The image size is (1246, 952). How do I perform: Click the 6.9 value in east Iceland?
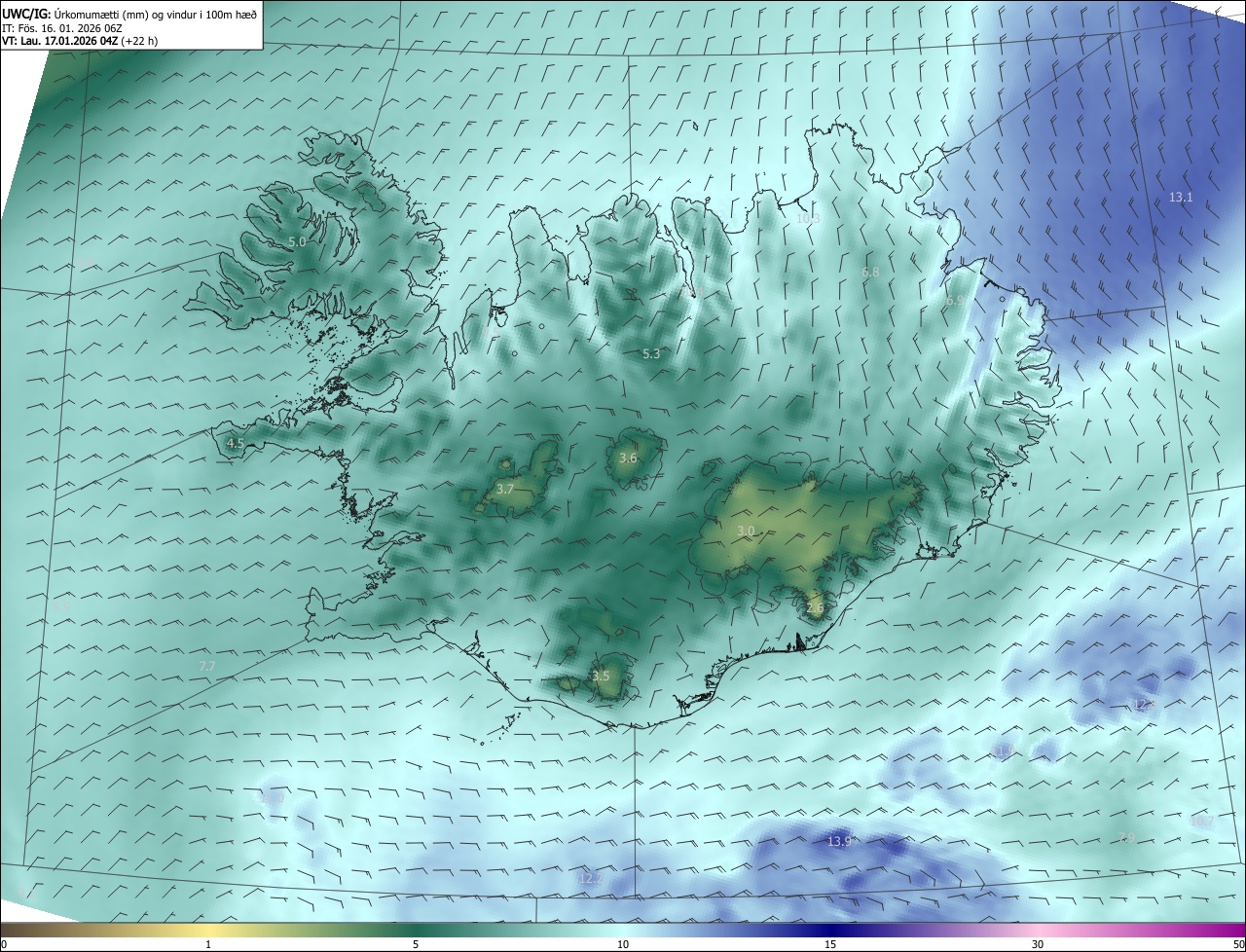pos(954,302)
